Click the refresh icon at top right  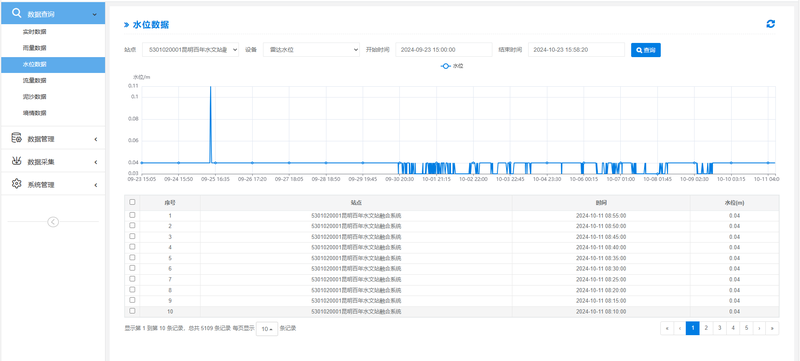click(770, 24)
